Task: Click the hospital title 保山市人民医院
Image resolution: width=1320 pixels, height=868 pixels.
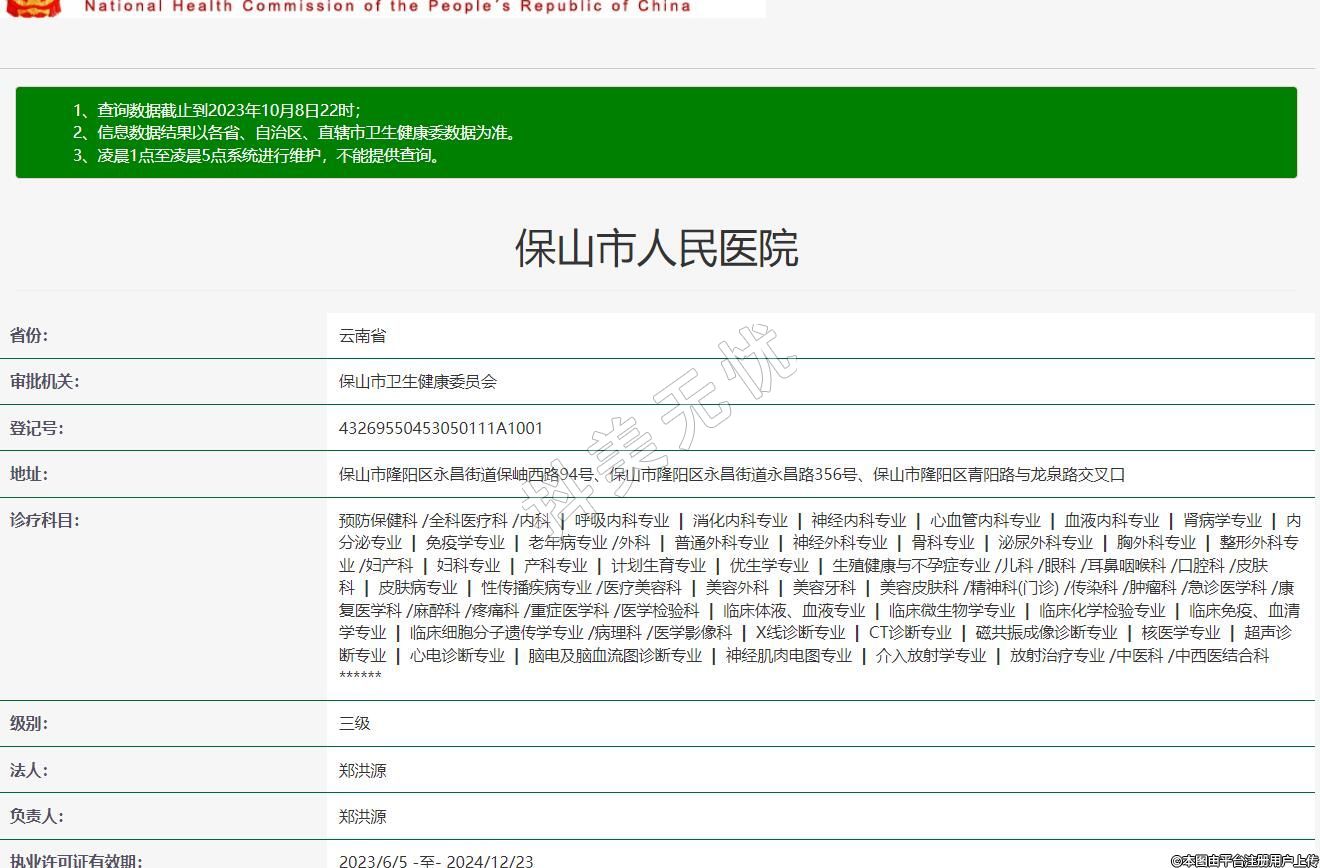Action: point(656,248)
